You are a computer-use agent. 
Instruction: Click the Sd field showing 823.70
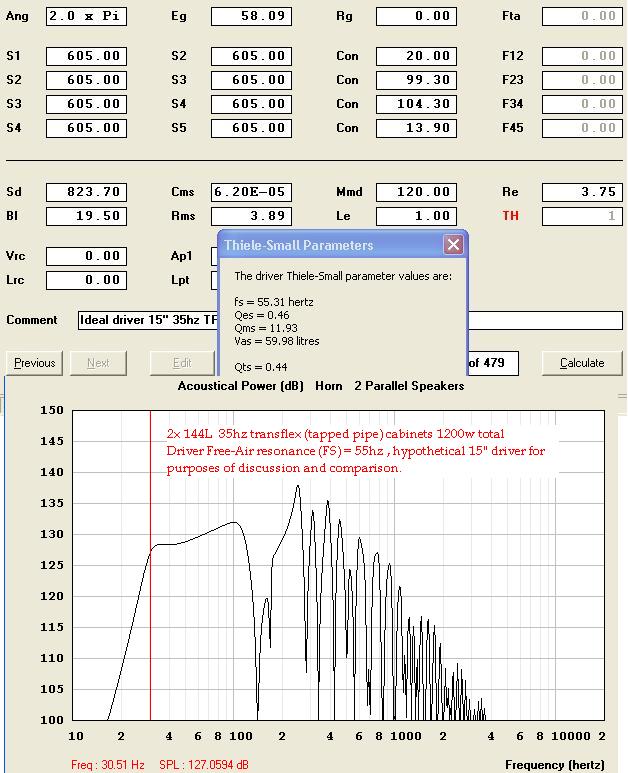click(86, 192)
